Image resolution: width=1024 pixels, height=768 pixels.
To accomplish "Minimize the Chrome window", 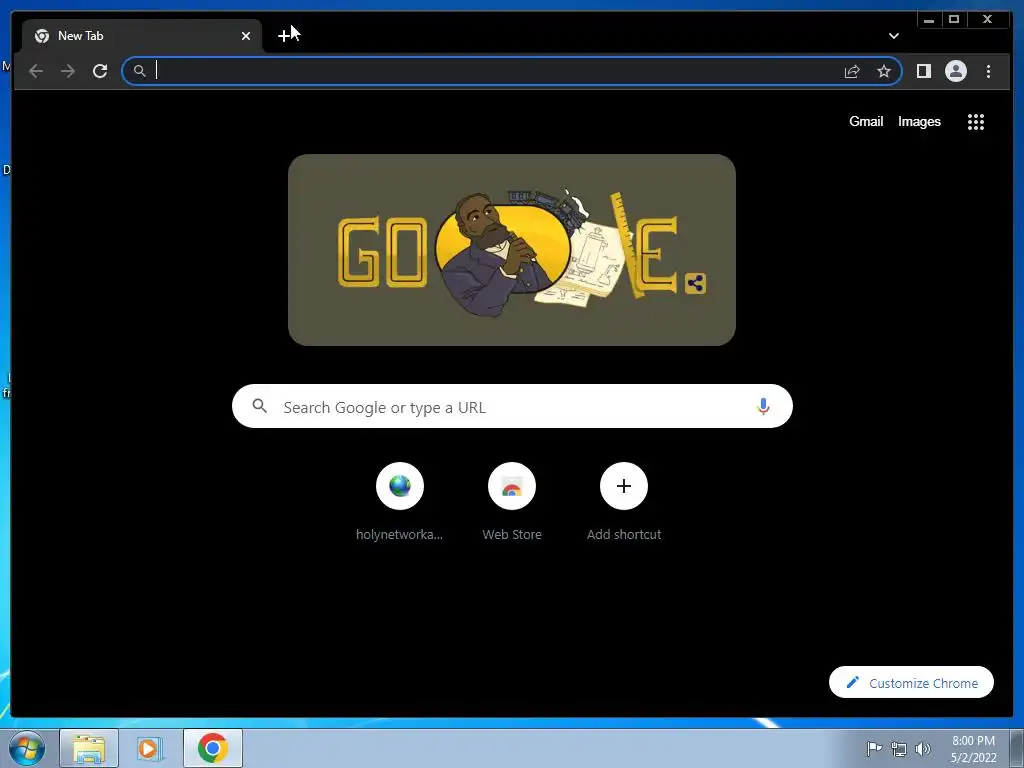I will coord(929,20).
